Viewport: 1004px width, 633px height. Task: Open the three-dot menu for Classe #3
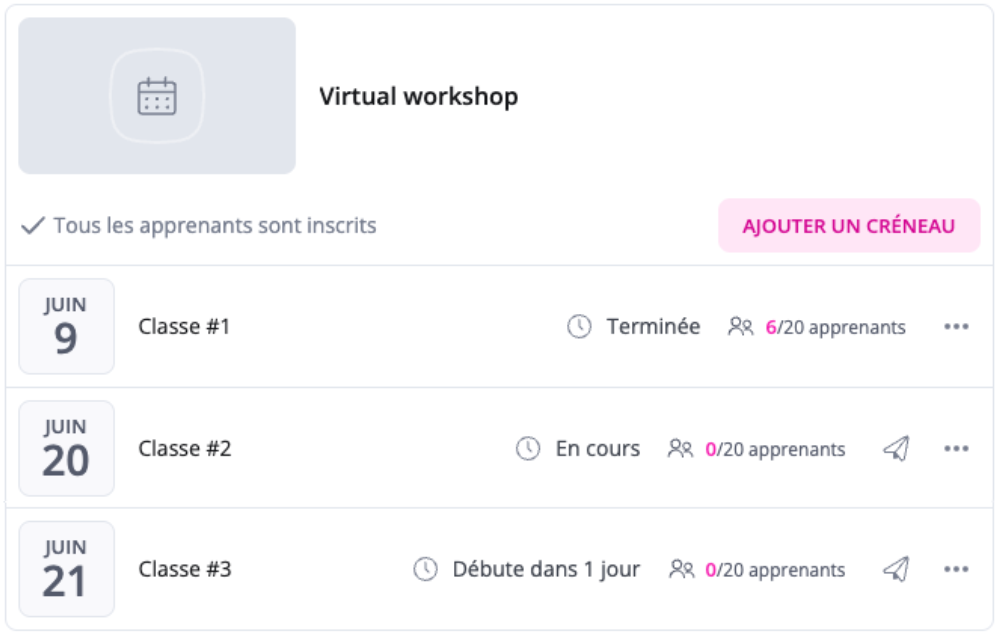point(956,569)
